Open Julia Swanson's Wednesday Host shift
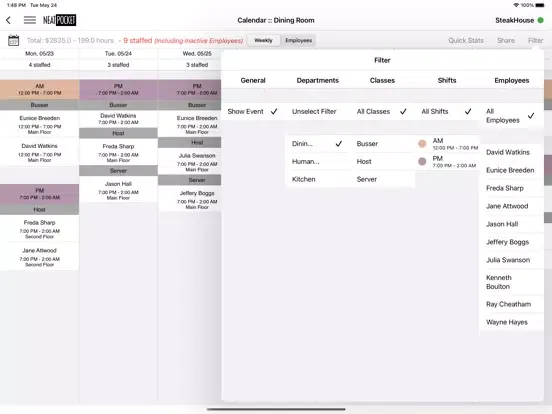 pyautogui.click(x=190, y=162)
